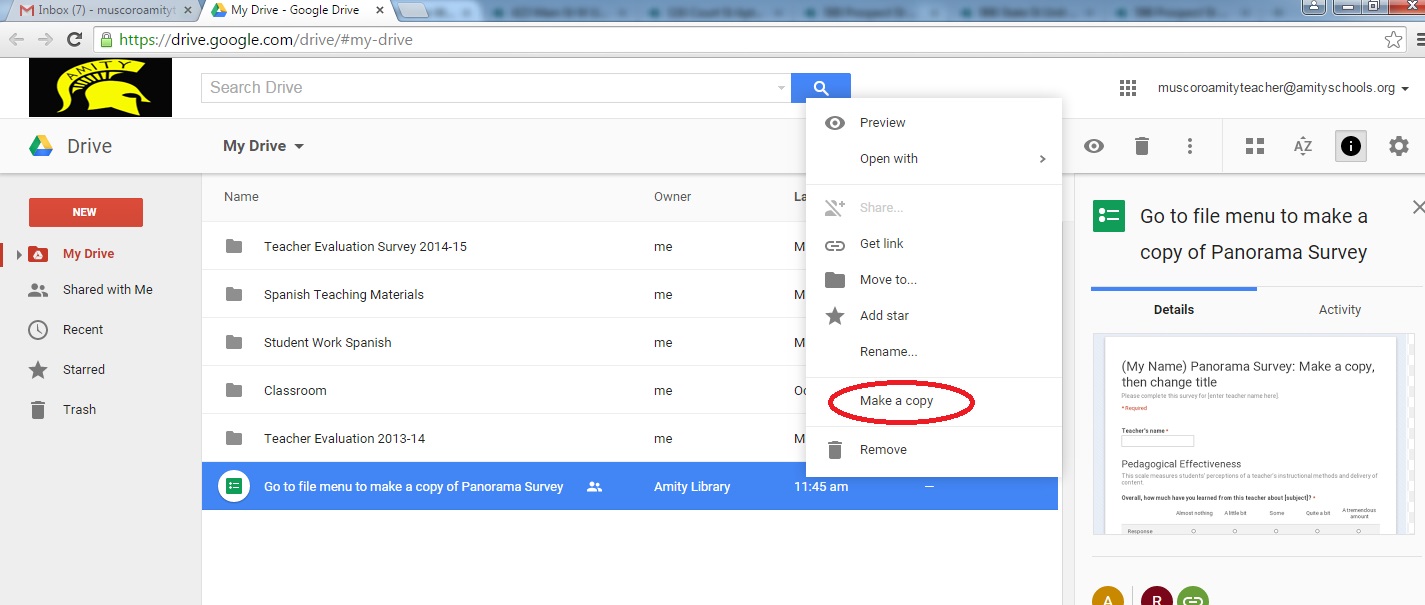Expand My Drive tree arrow in sidebar
Image resolution: width=1425 pixels, height=605 pixels.
pos(18,254)
